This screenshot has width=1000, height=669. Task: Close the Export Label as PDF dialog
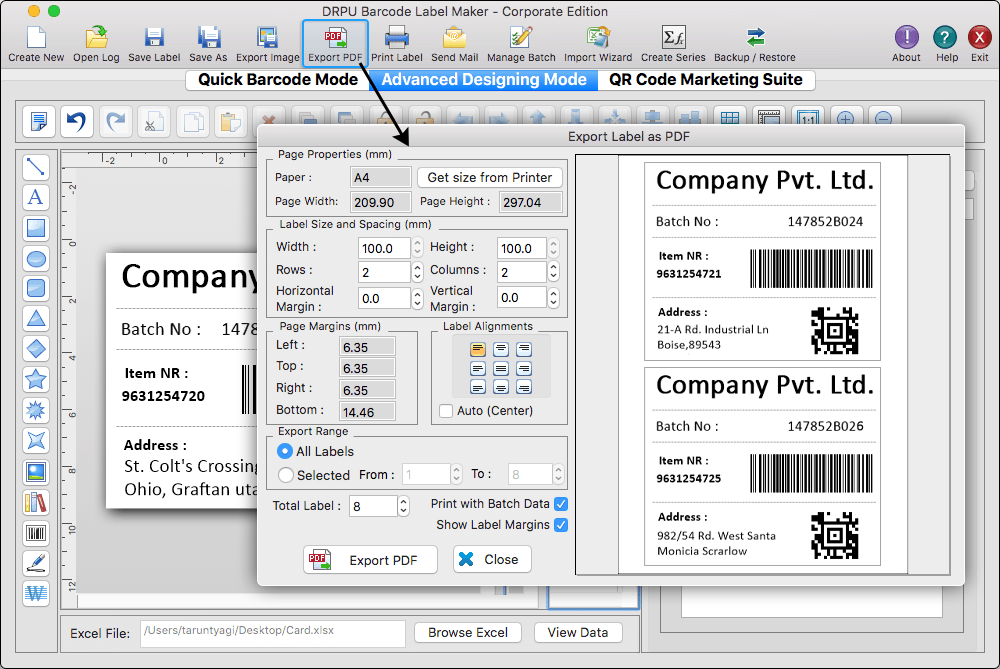492,559
